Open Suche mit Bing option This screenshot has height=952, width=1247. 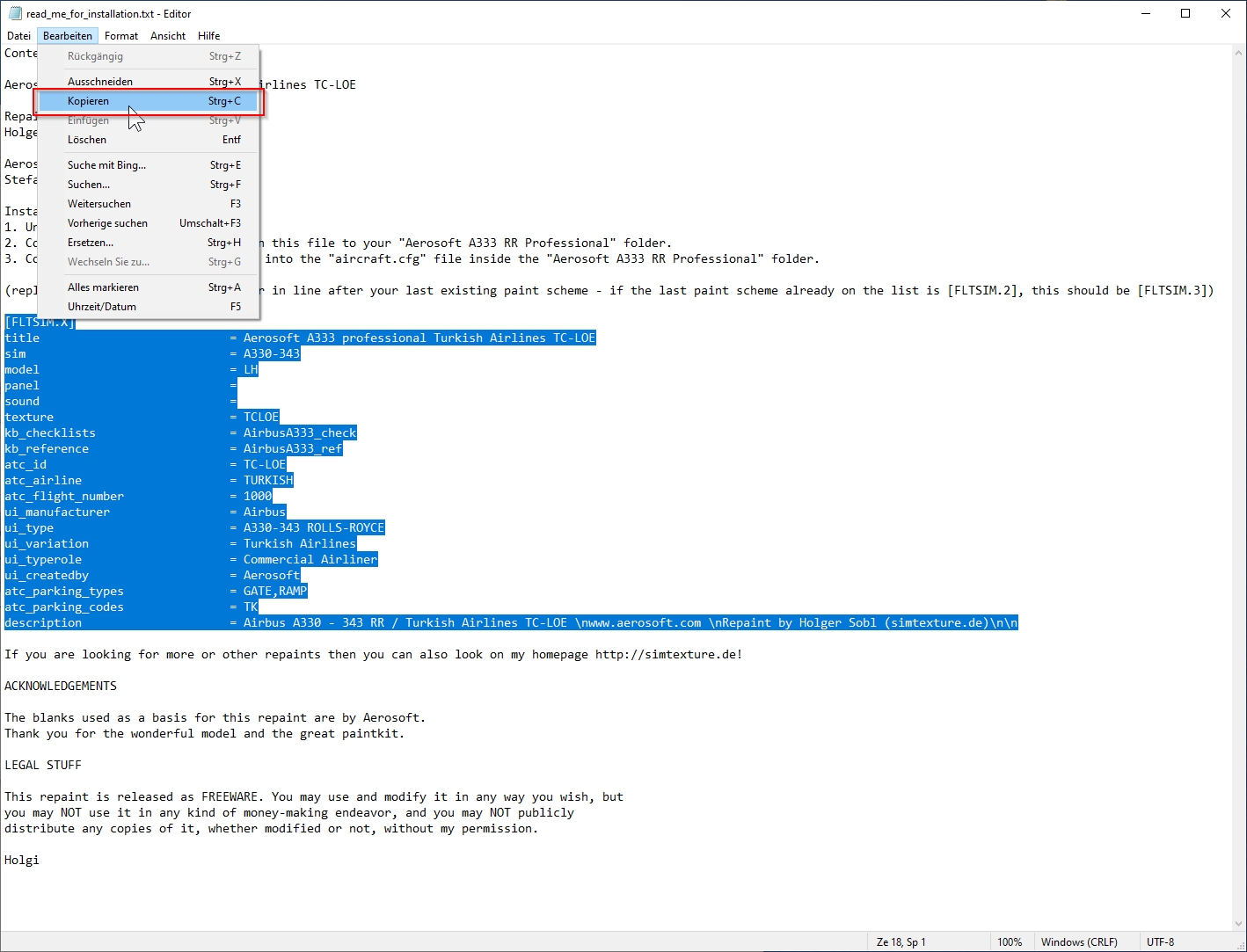(106, 165)
